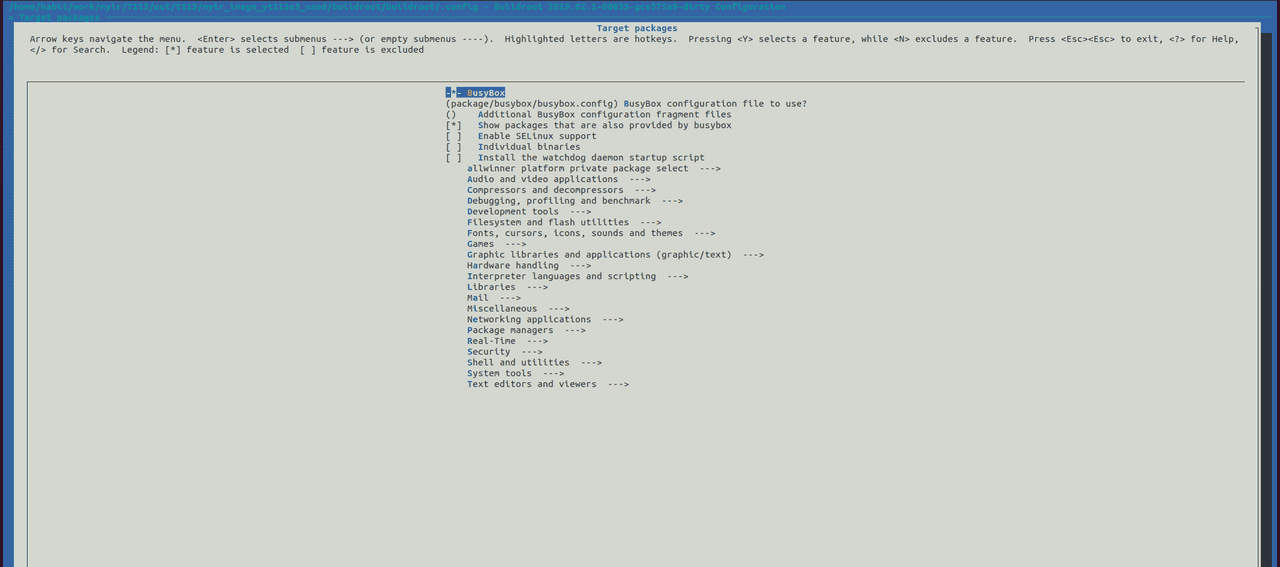This screenshot has width=1280, height=567.
Task: Open Graphic libraries and applications submenu
Action: click(615, 255)
